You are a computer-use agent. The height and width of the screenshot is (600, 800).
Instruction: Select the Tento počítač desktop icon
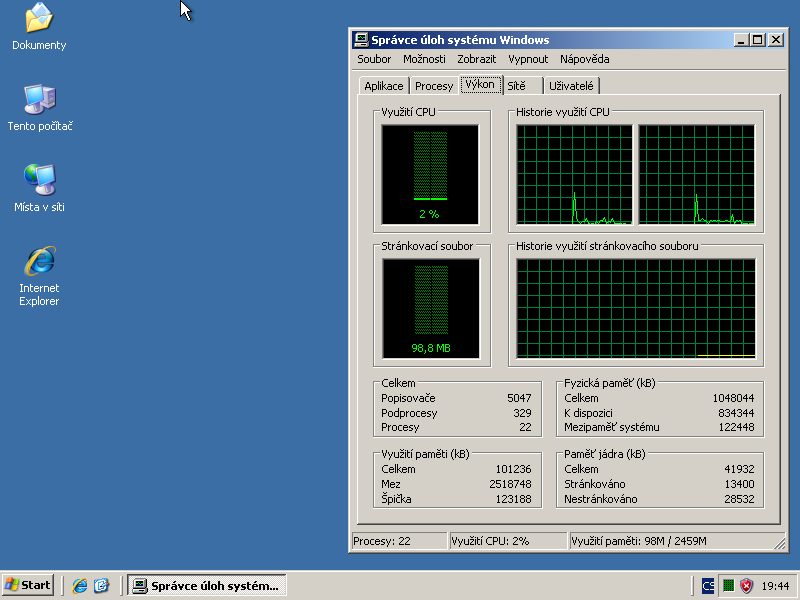tap(40, 108)
